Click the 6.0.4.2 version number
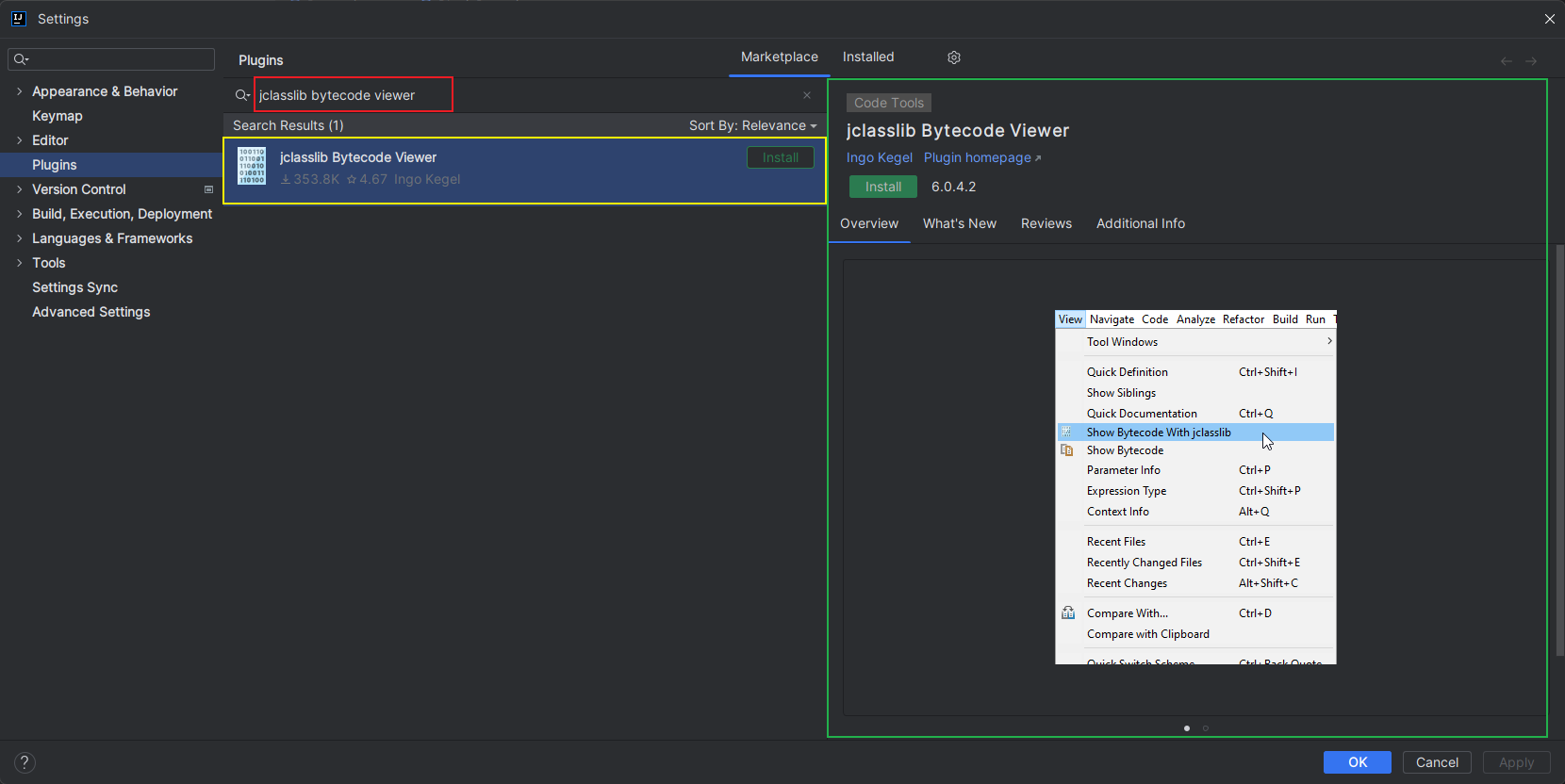 (954, 187)
